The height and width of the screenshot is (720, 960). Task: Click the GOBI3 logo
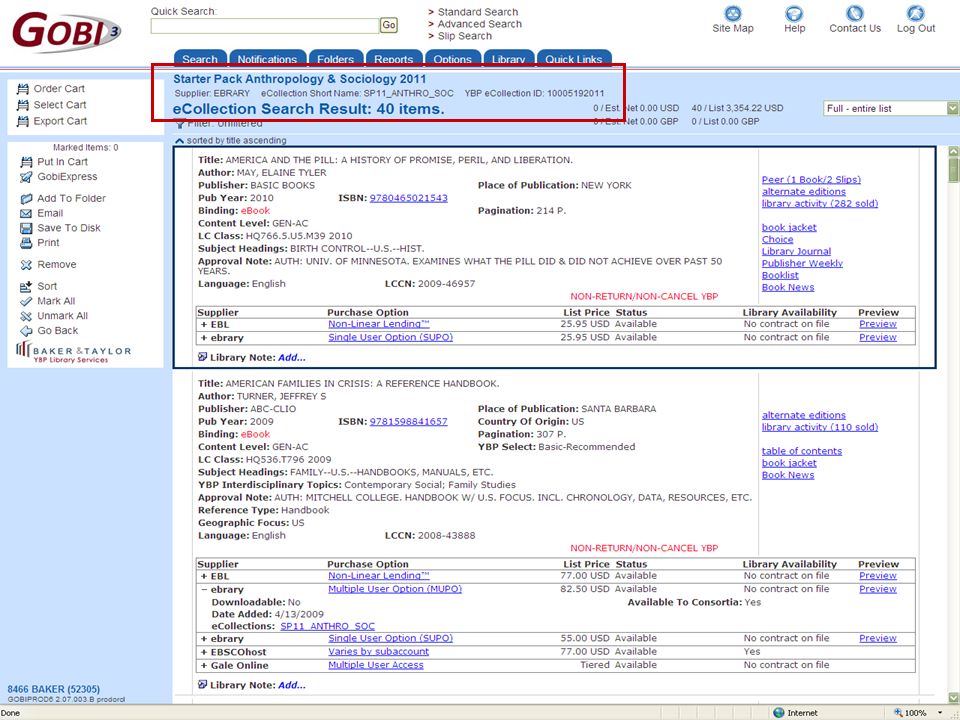(66, 32)
